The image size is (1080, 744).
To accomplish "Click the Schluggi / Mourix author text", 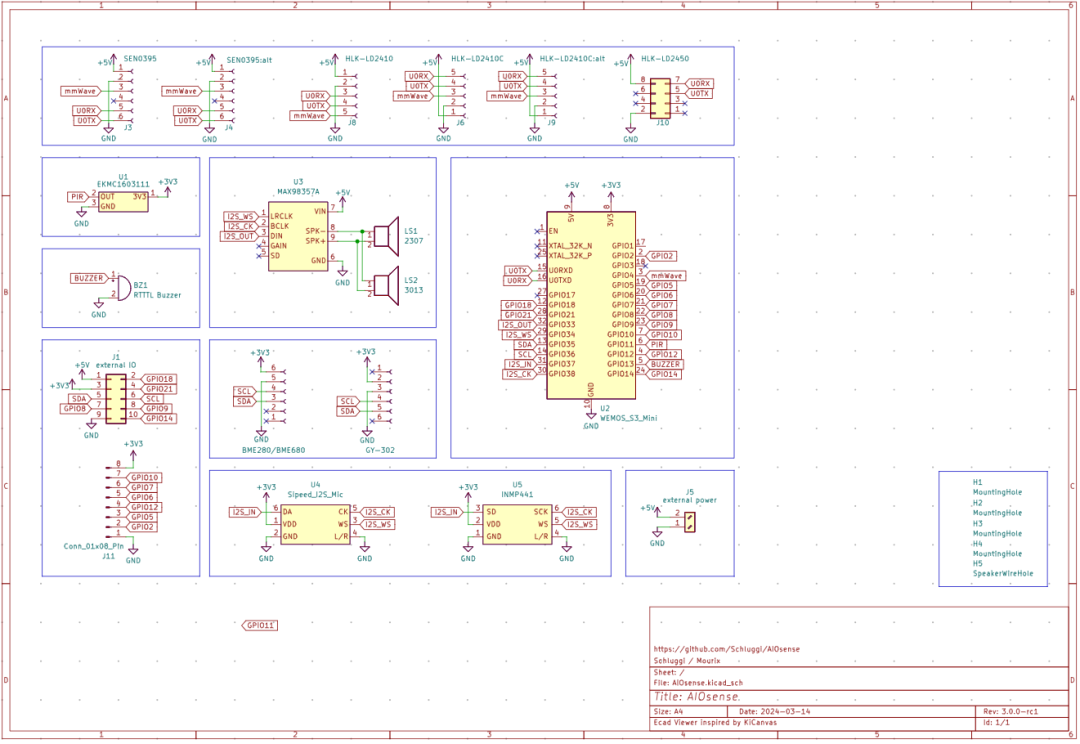I will [687, 661].
